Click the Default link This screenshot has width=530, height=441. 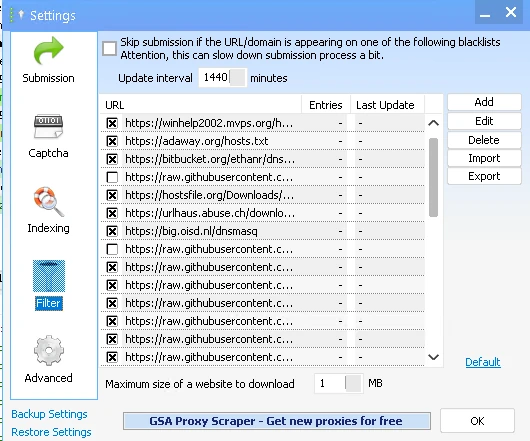click(483, 362)
